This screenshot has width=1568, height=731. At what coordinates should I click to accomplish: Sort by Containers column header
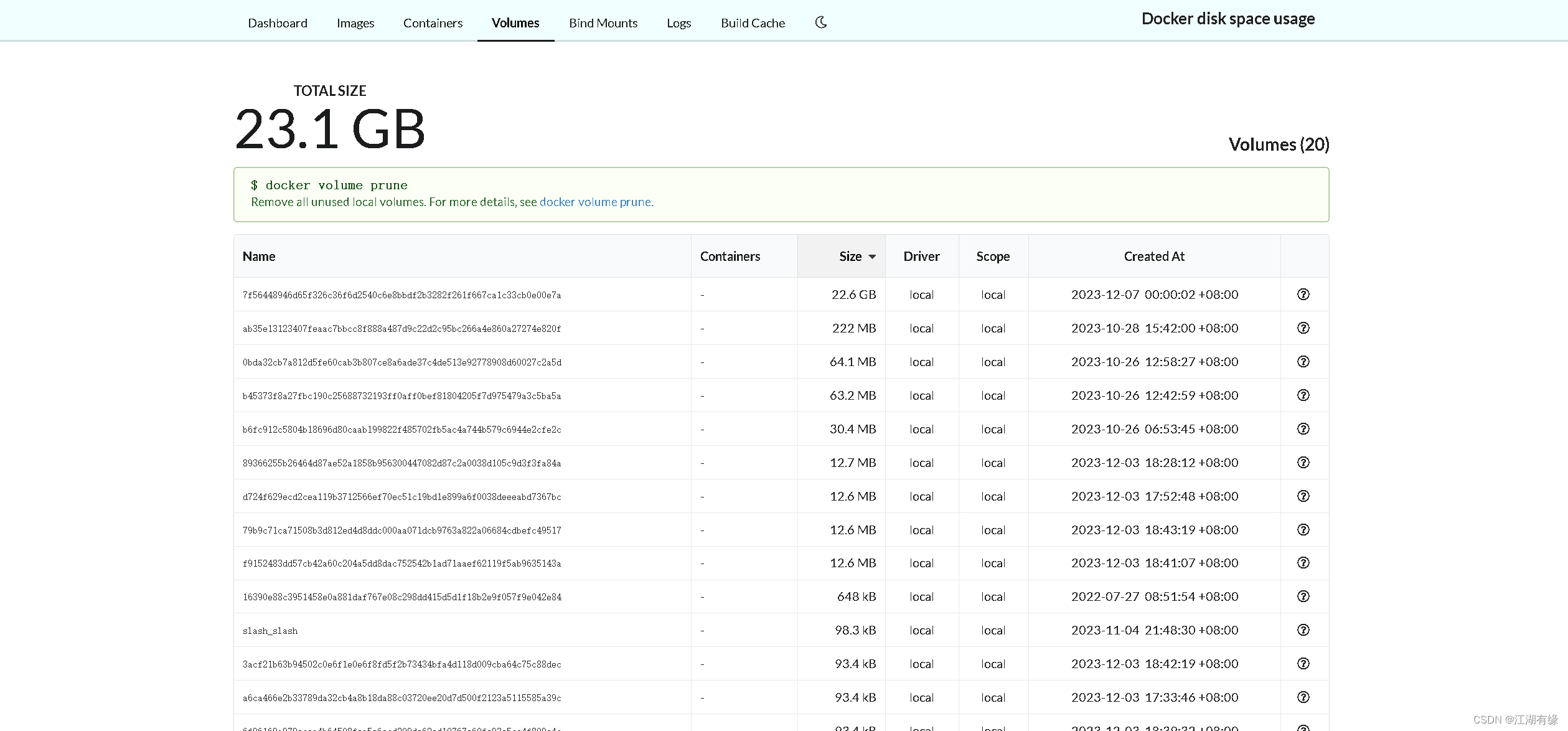(x=730, y=257)
